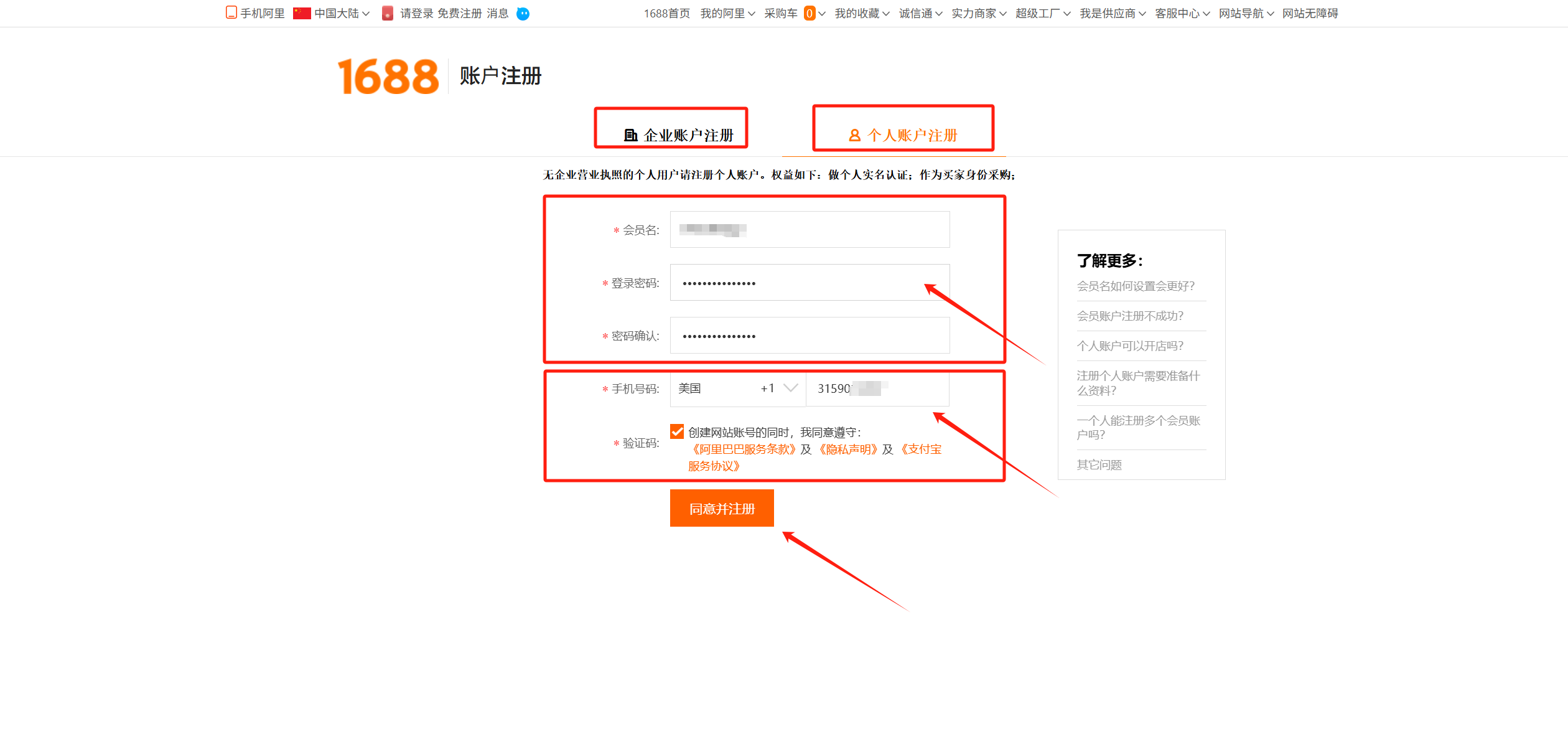Open the 其它问题 help link

click(1099, 464)
